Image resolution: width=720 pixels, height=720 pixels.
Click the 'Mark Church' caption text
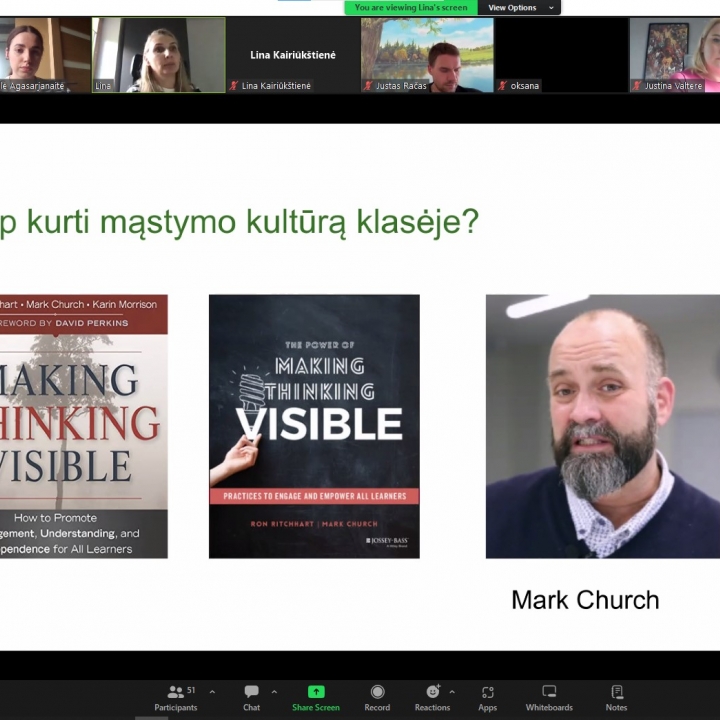[585, 600]
